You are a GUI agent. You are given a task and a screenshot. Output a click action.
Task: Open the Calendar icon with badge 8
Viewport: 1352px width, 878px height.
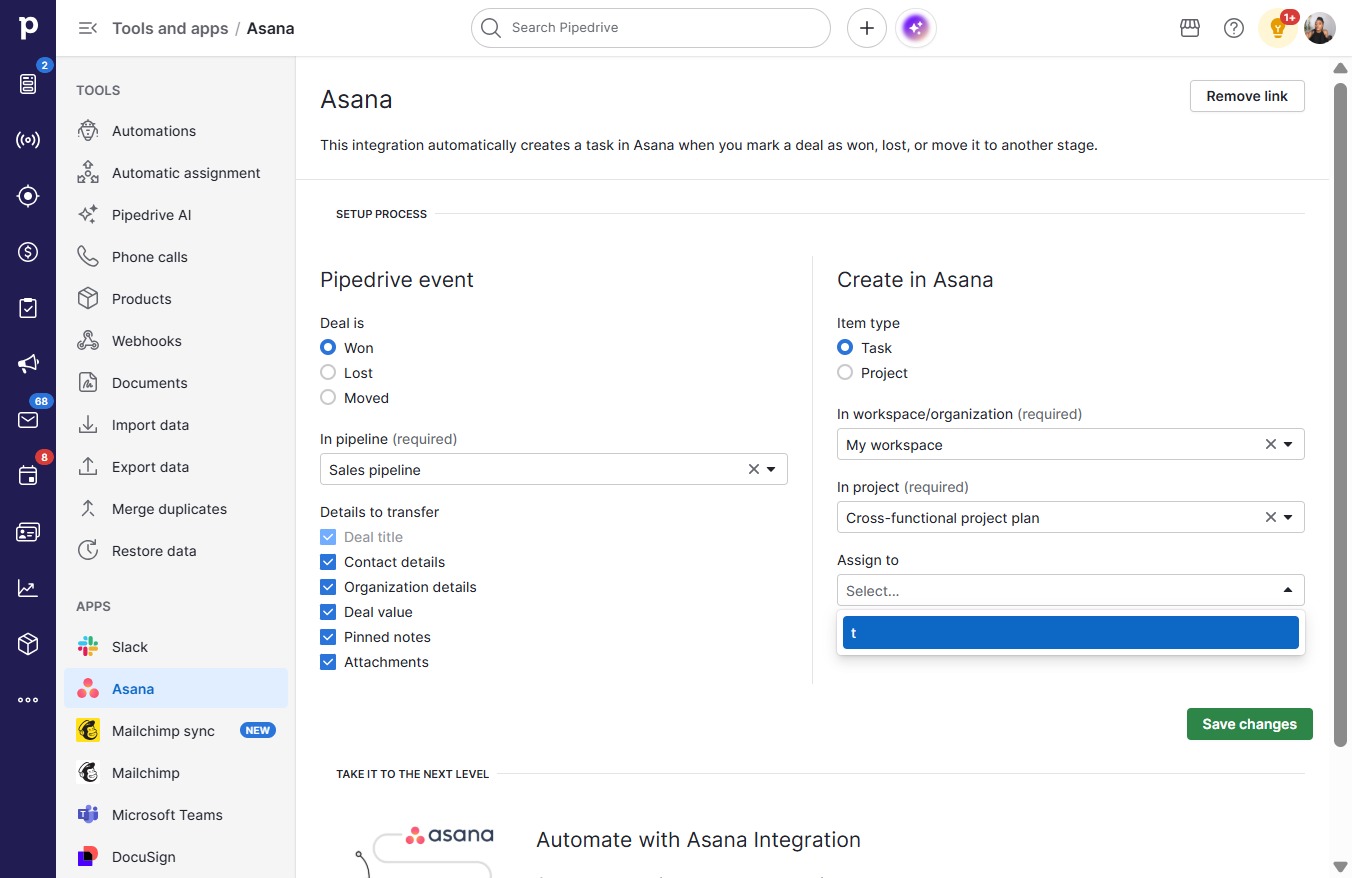pos(28,476)
